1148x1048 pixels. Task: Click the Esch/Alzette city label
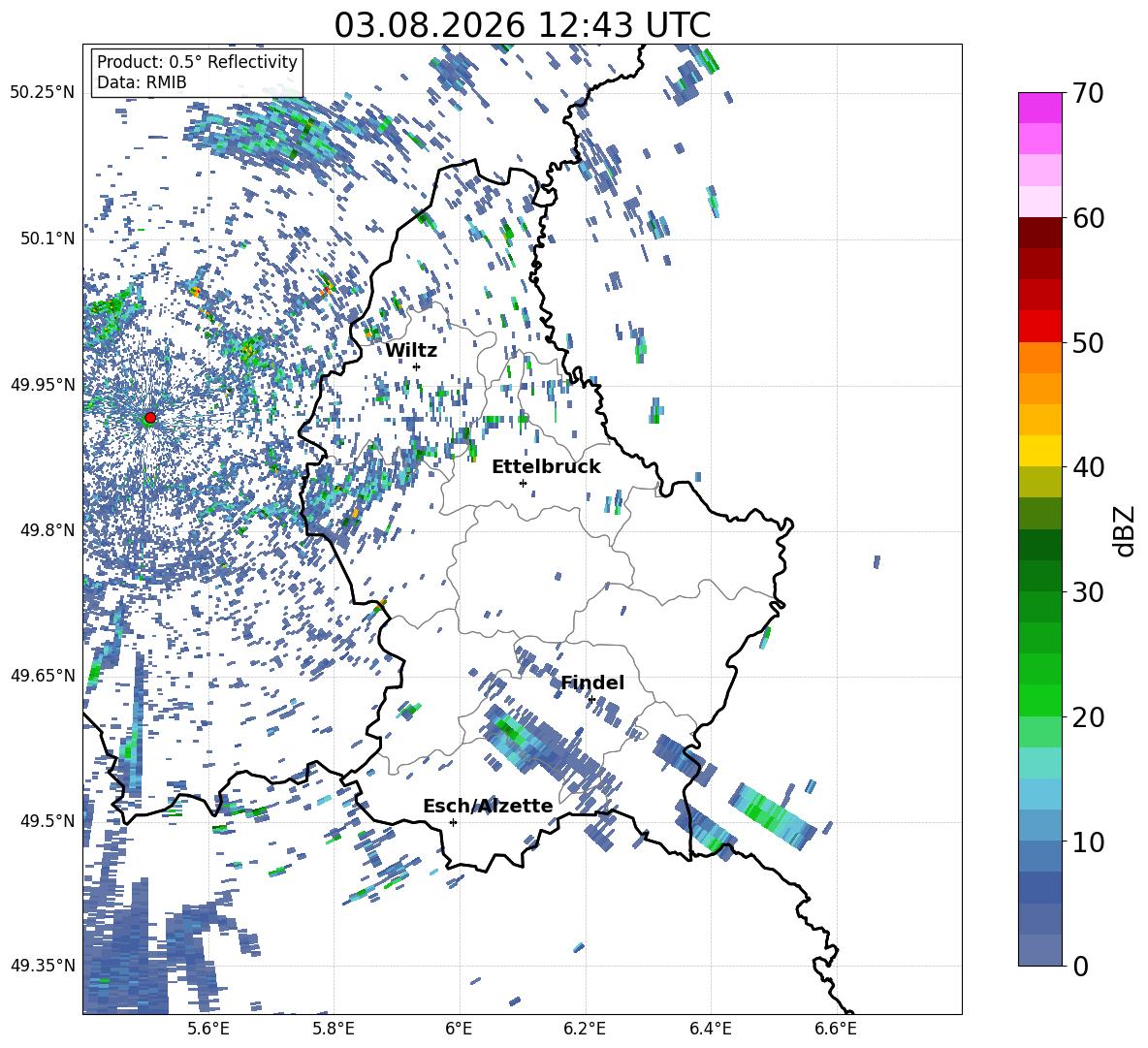[489, 806]
